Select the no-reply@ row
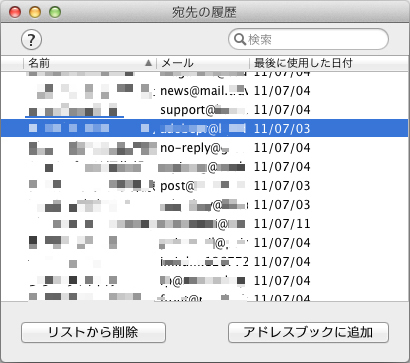Viewport: 410px width, 363px height. tap(205, 148)
